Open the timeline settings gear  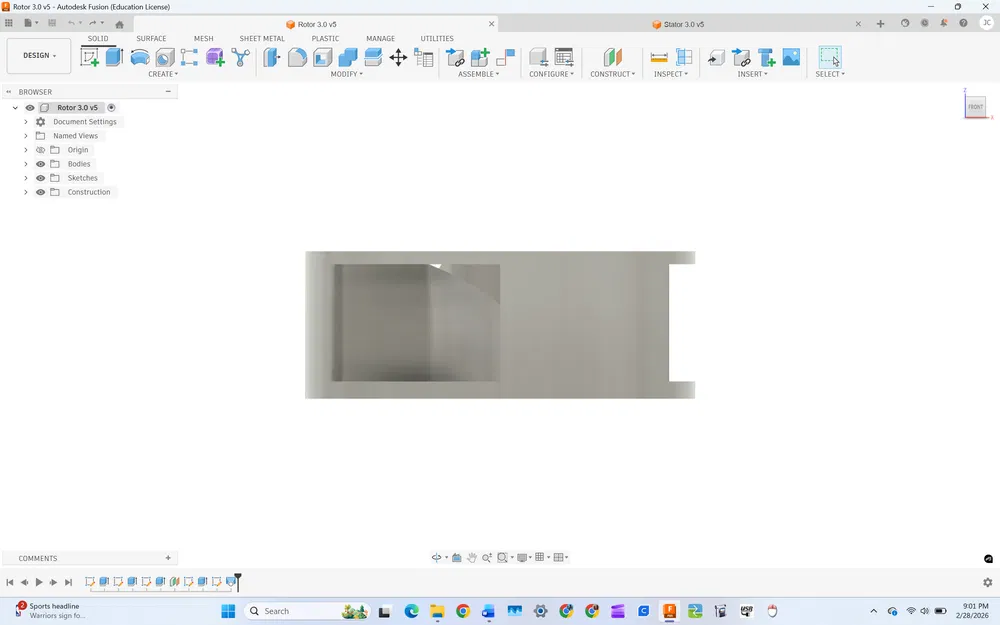coord(987,582)
